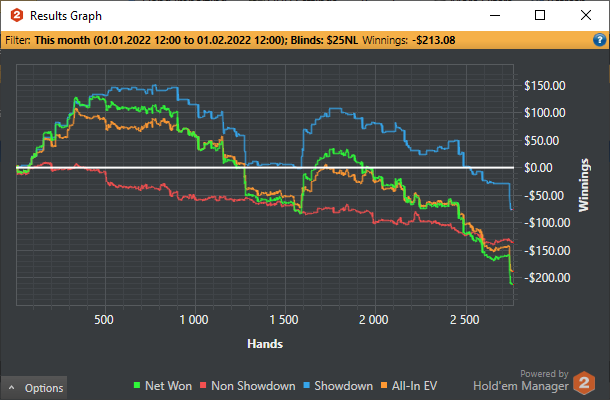Image resolution: width=610 pixels, height=400 pixels.
Task: Click the 2 500 hands axis label
Action: click(465, 320)
